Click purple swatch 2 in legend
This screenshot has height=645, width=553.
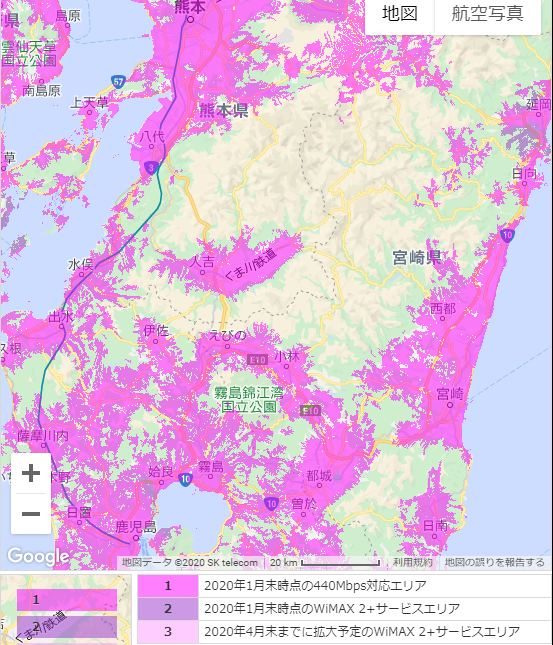pos(168,609)
